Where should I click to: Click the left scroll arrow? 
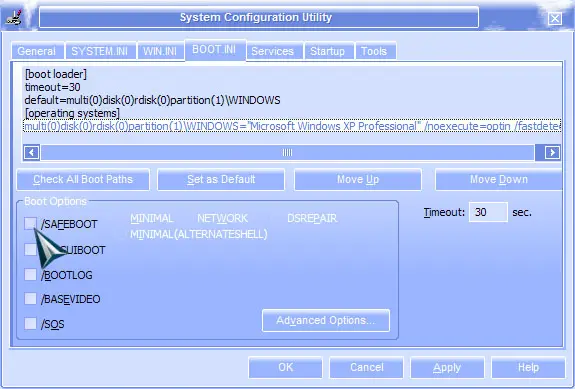[x=32, y=152]
